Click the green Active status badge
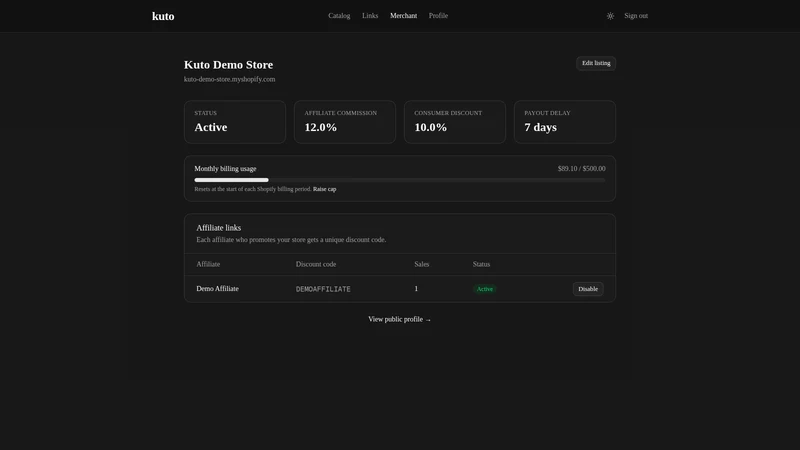 click(x=484, y=289)
